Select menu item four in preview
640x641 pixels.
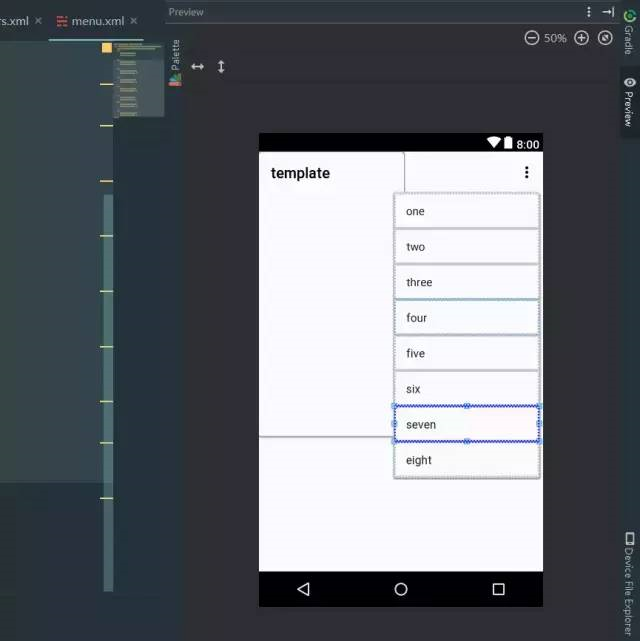click(x=466, y=318)
